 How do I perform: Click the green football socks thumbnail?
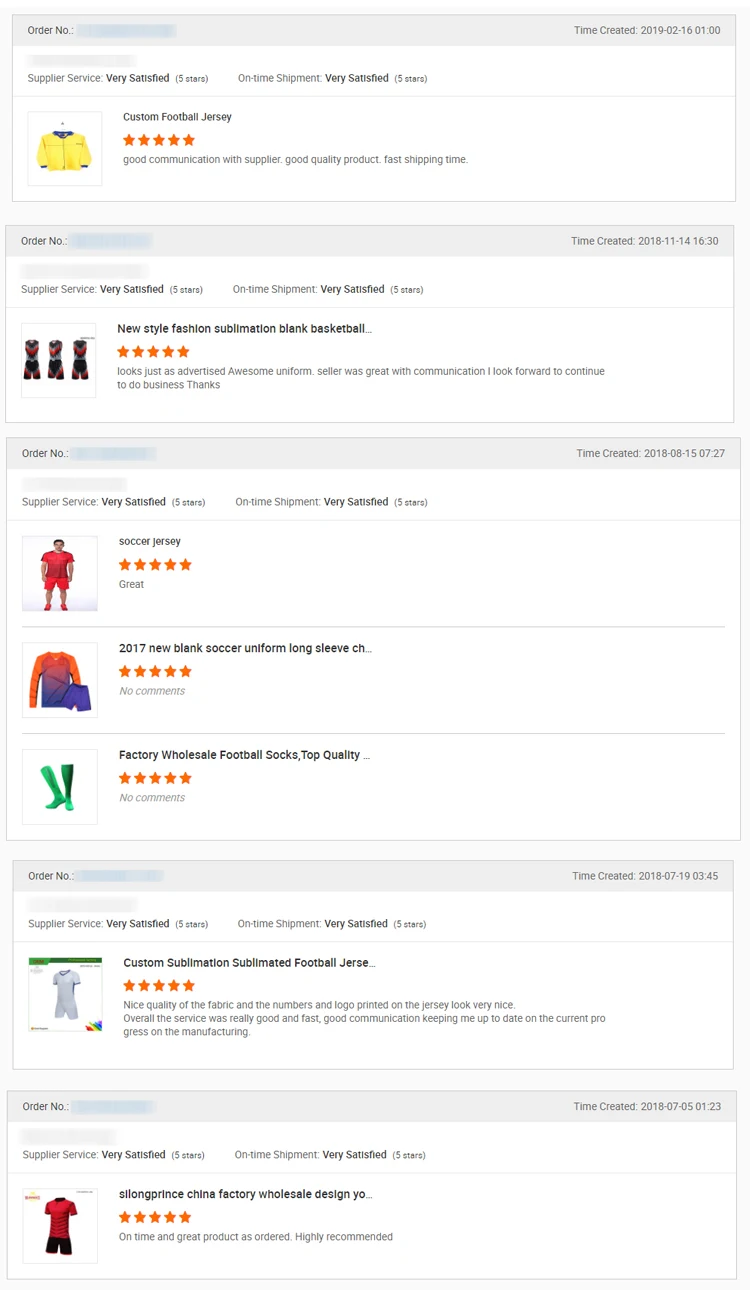[x=60, y=786]
